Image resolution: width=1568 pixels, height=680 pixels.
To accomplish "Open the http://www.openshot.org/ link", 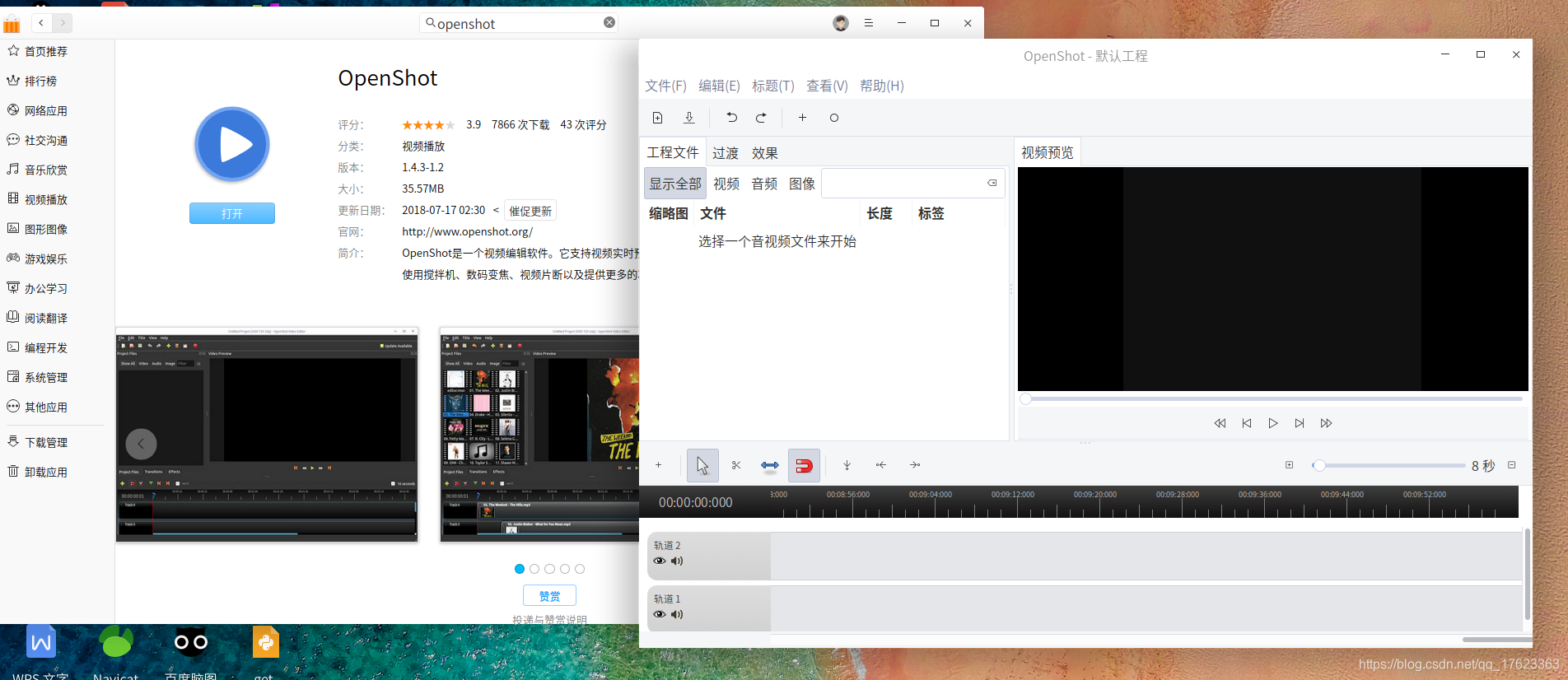I will (x=467, y=231).
